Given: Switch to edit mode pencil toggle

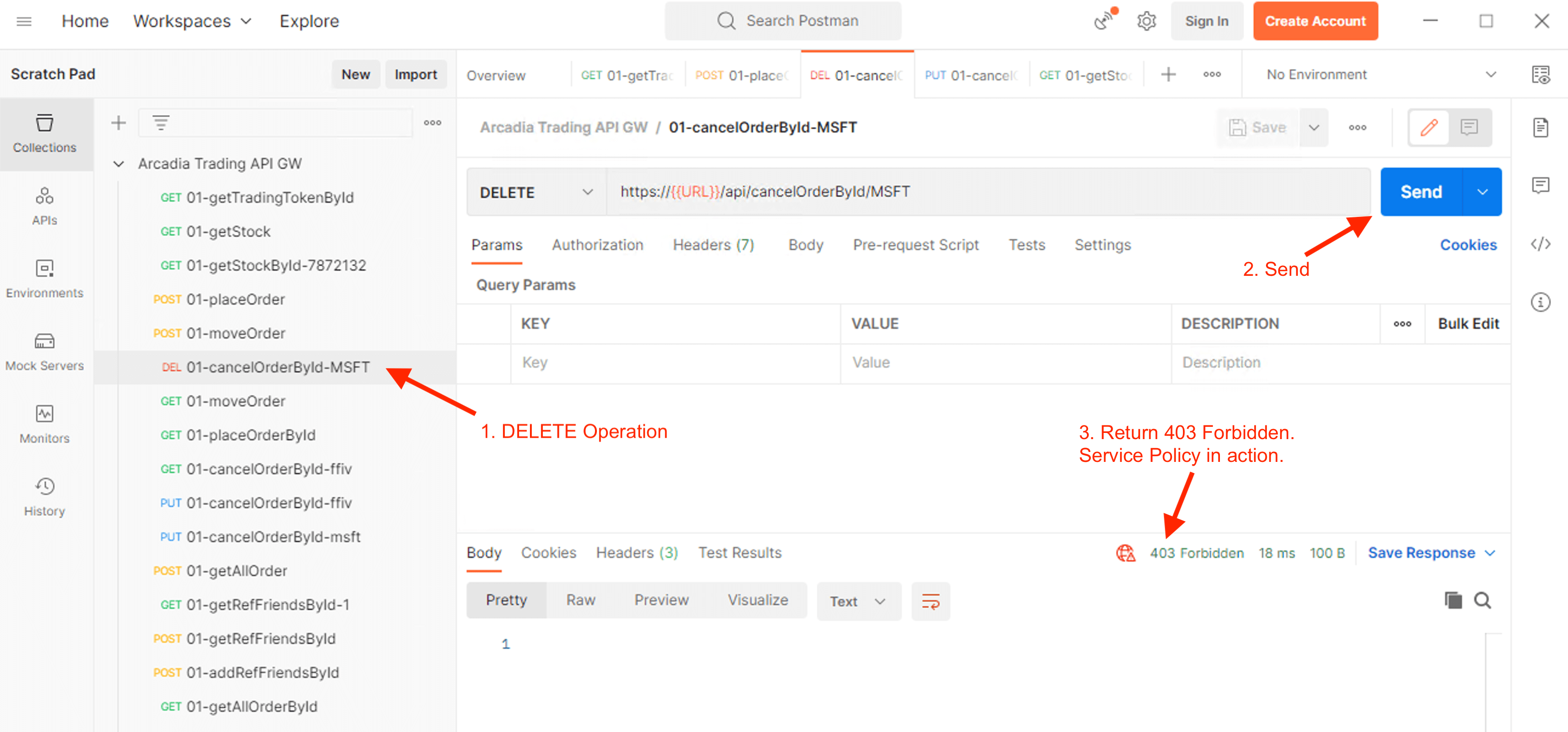Looking at the screenshot, I should click(x=1428, y=127).
